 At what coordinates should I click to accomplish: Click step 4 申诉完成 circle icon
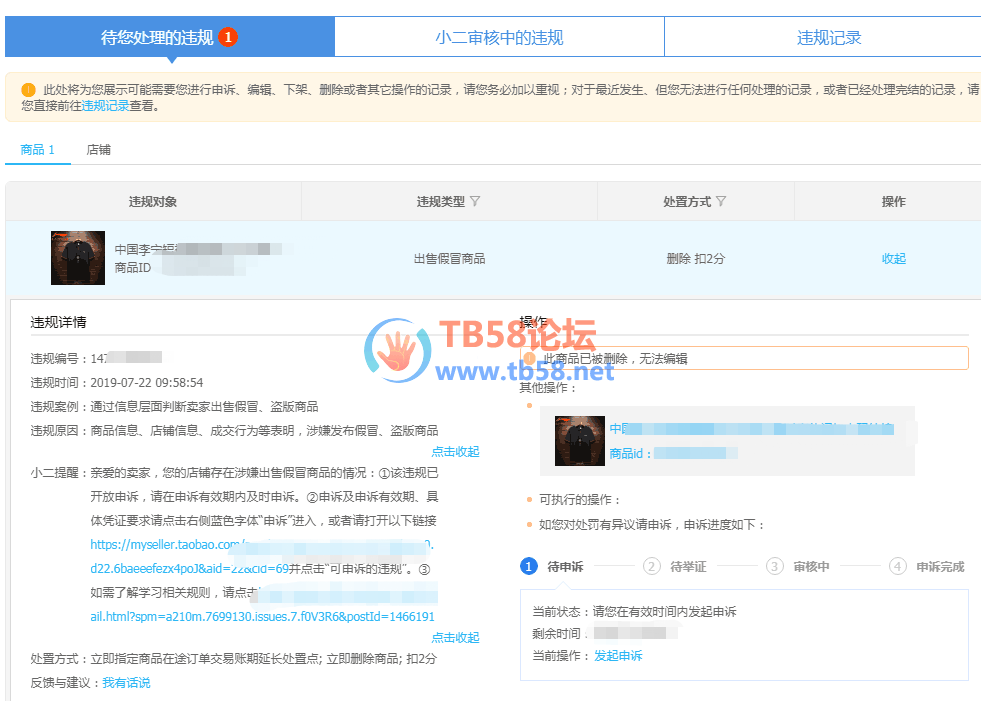pyautogui.click(x=897, y=566)
